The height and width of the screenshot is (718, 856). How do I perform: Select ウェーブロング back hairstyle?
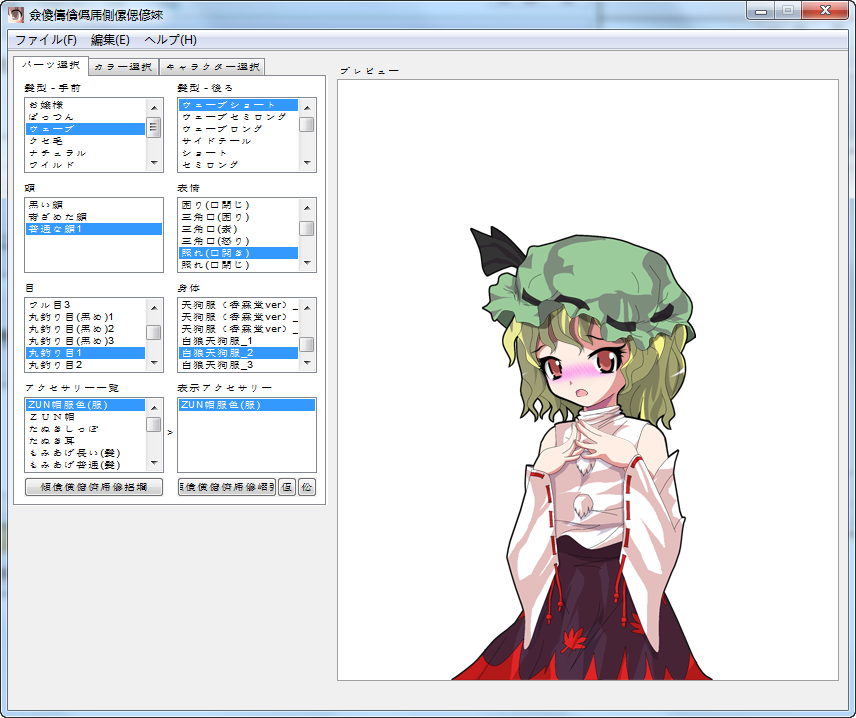coord(239,129)
